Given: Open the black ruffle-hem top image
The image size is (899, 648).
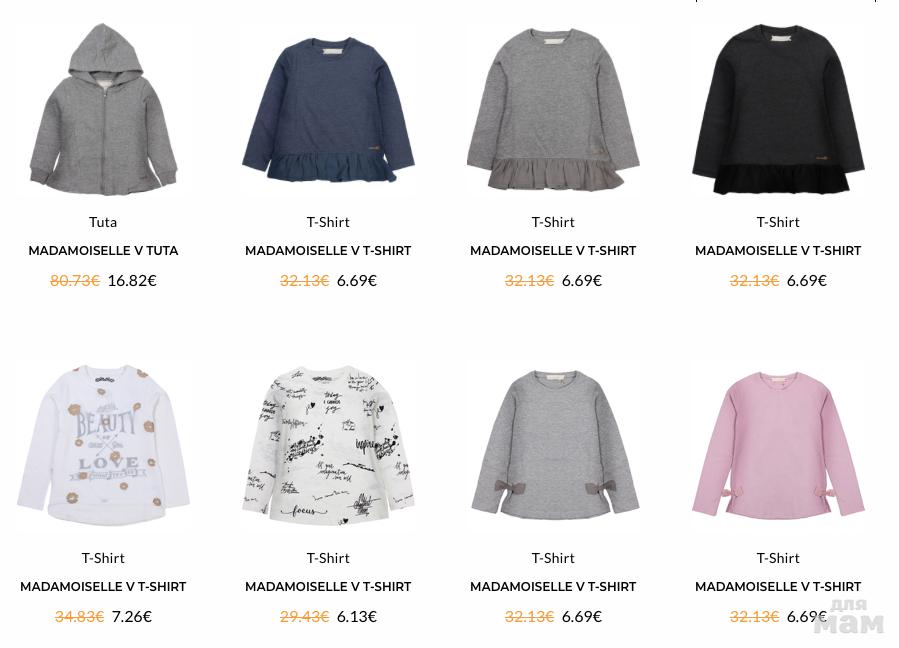Looking at the screenshot, I should 778,110.
